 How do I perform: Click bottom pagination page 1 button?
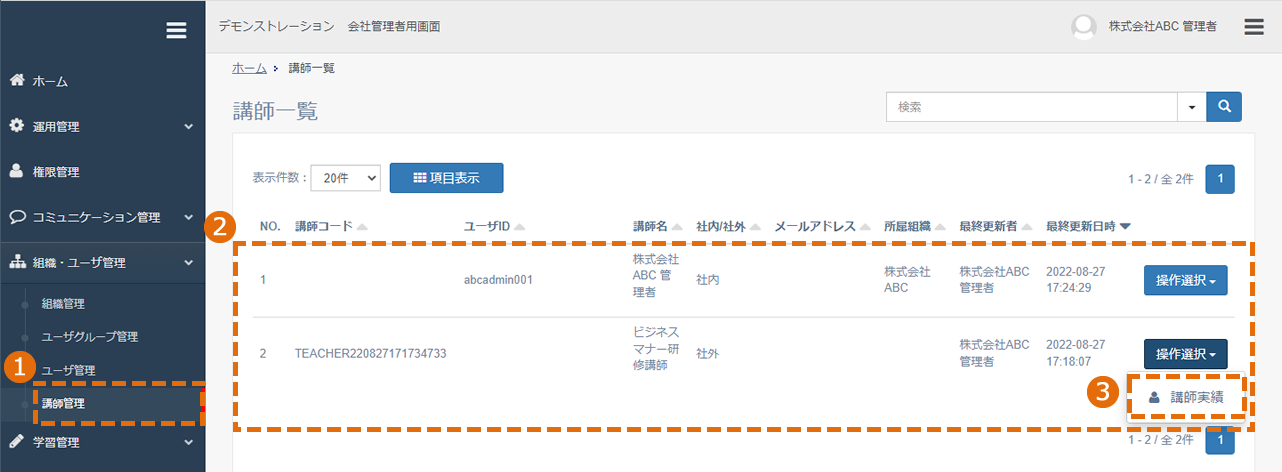pos(1220,439)
